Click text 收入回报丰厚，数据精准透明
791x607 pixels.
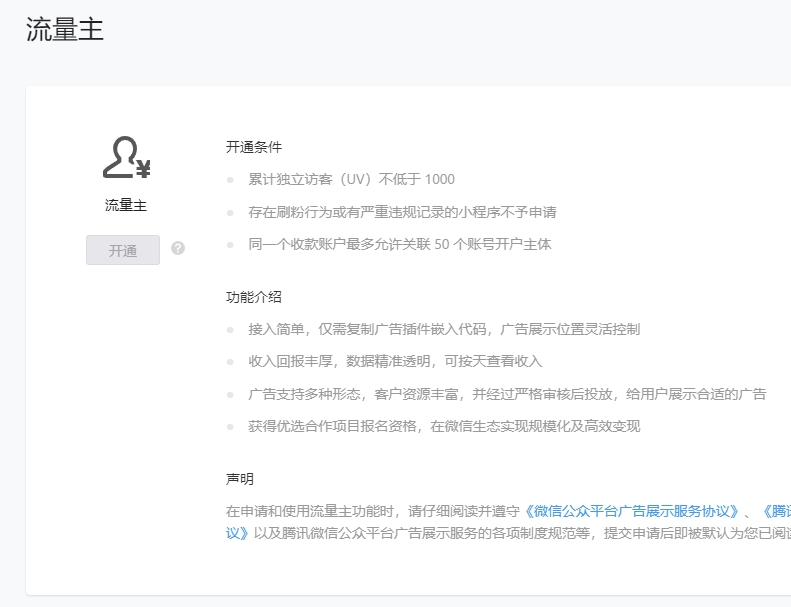pos(339,361)
